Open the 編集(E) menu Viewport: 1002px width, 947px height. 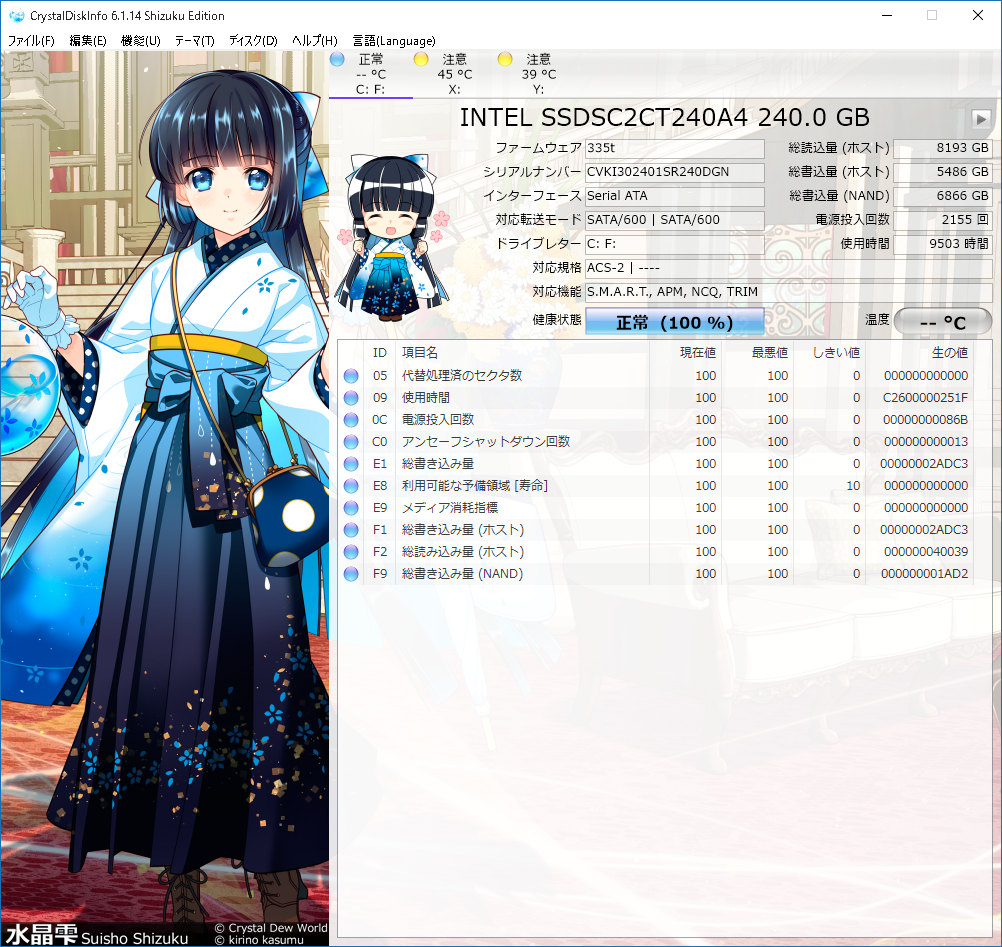tap(88, 41)
